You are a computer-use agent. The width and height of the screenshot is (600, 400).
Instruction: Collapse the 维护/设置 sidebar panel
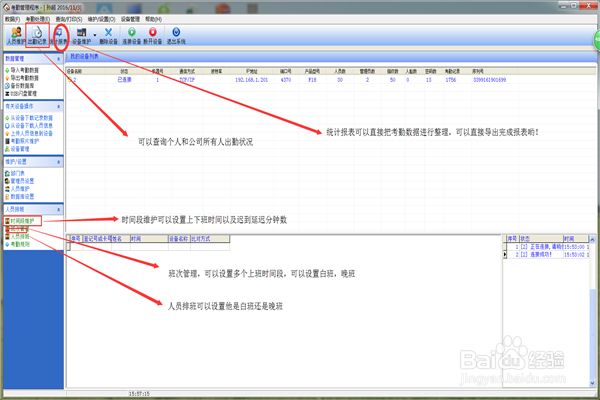(x=59, y=162)
